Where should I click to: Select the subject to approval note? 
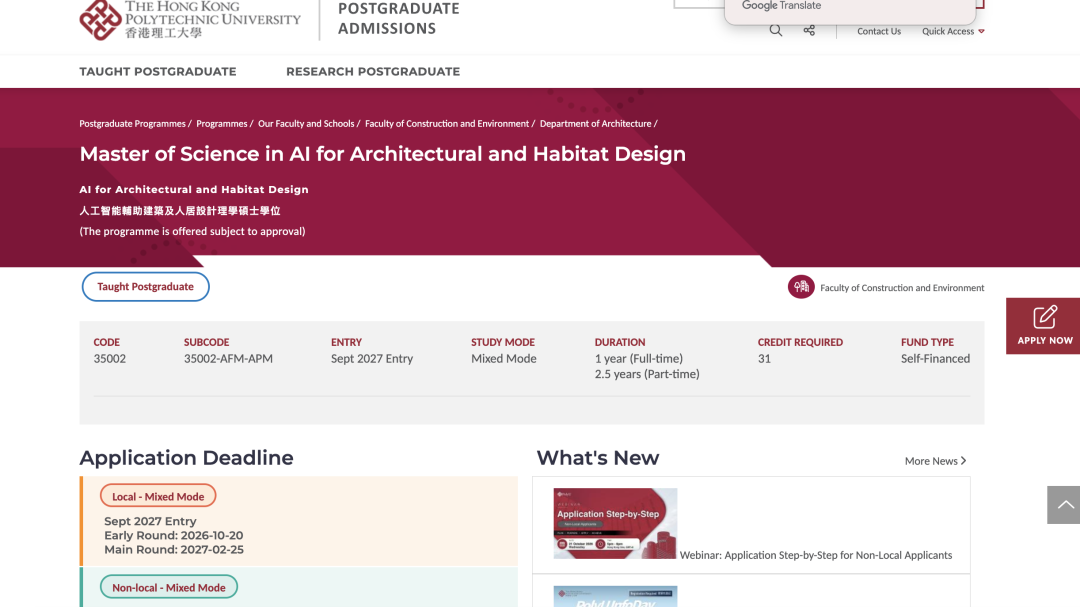coord(192,232)
